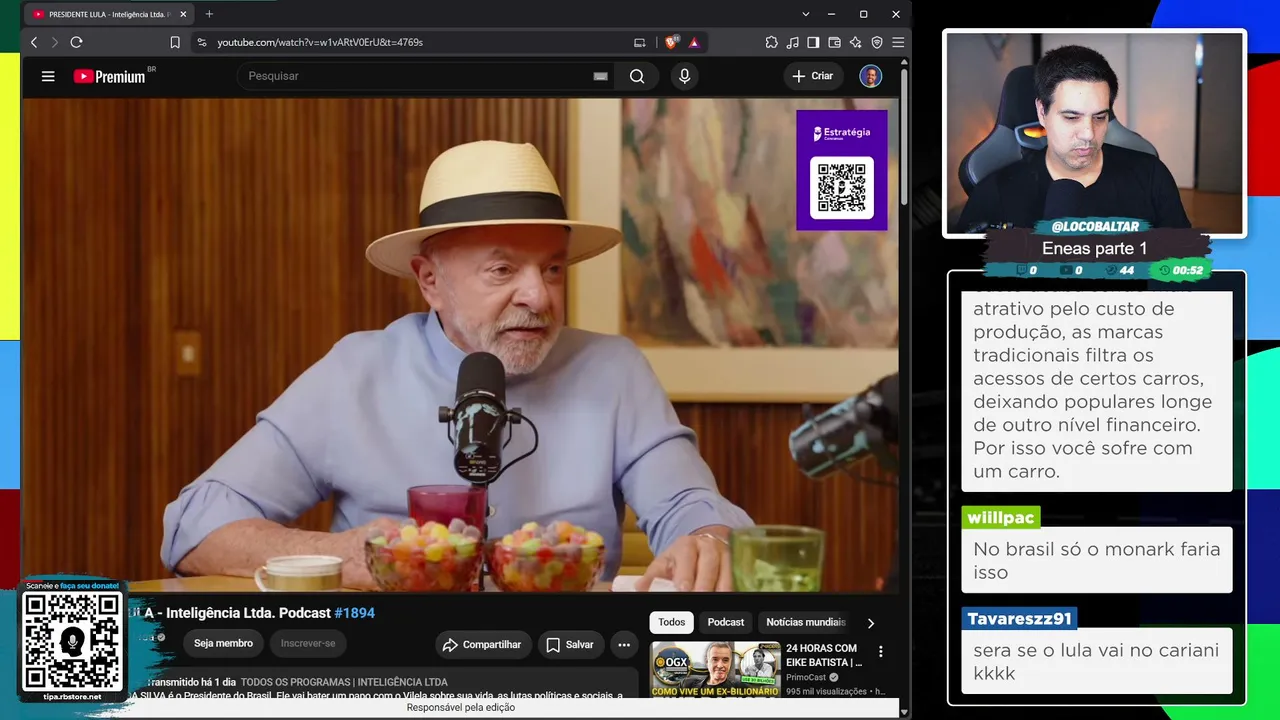Open the PrimoCast channel name
Viewport: 1280px width, 720px height.
[x=806, y=677]
